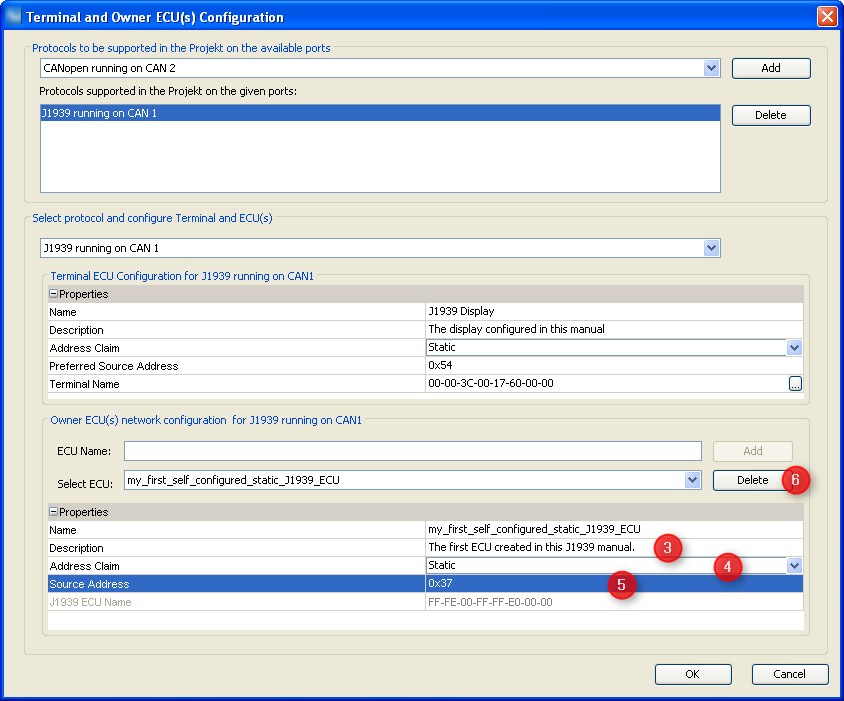
Task: Confirm the configuration with OK
Action: (x=692, y=674)
